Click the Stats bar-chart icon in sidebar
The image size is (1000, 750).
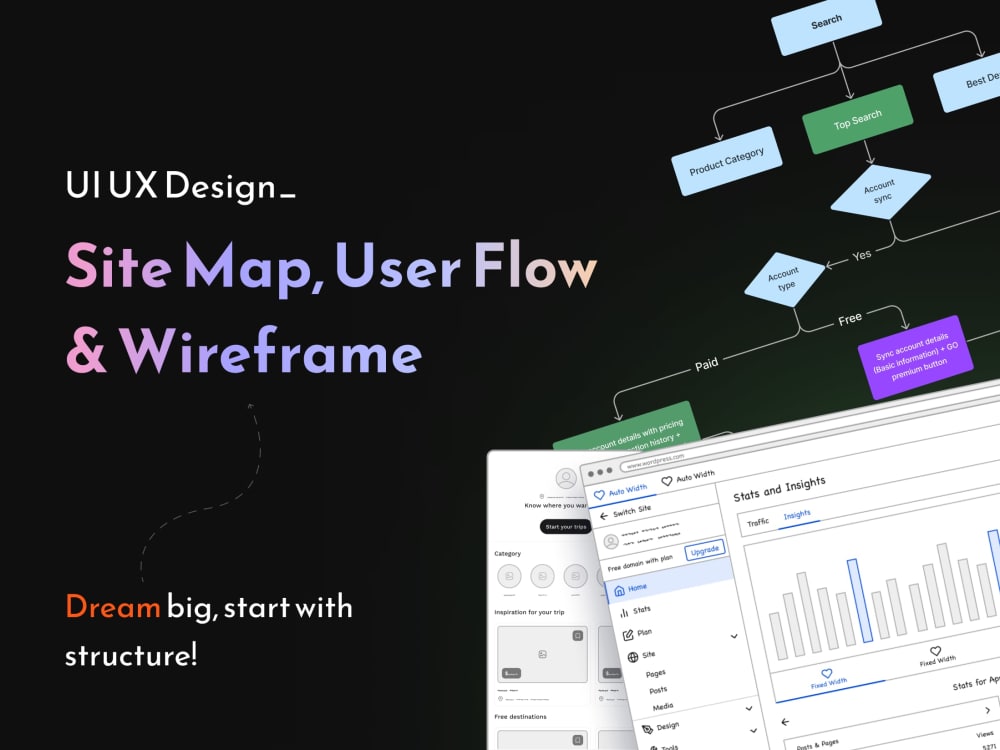click(x=624, y=613)
